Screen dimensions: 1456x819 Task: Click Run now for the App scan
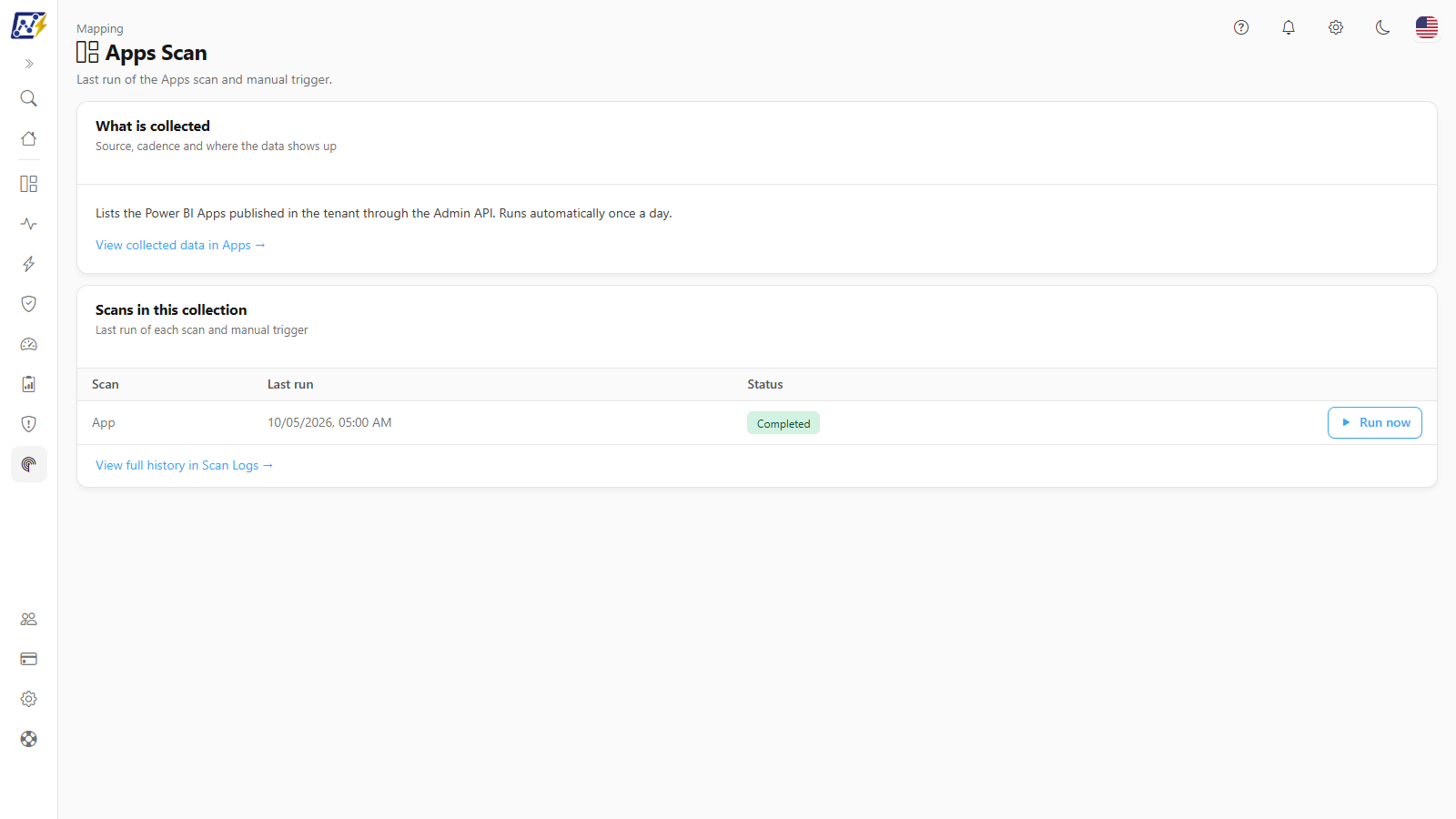[x=1375, y=422]
